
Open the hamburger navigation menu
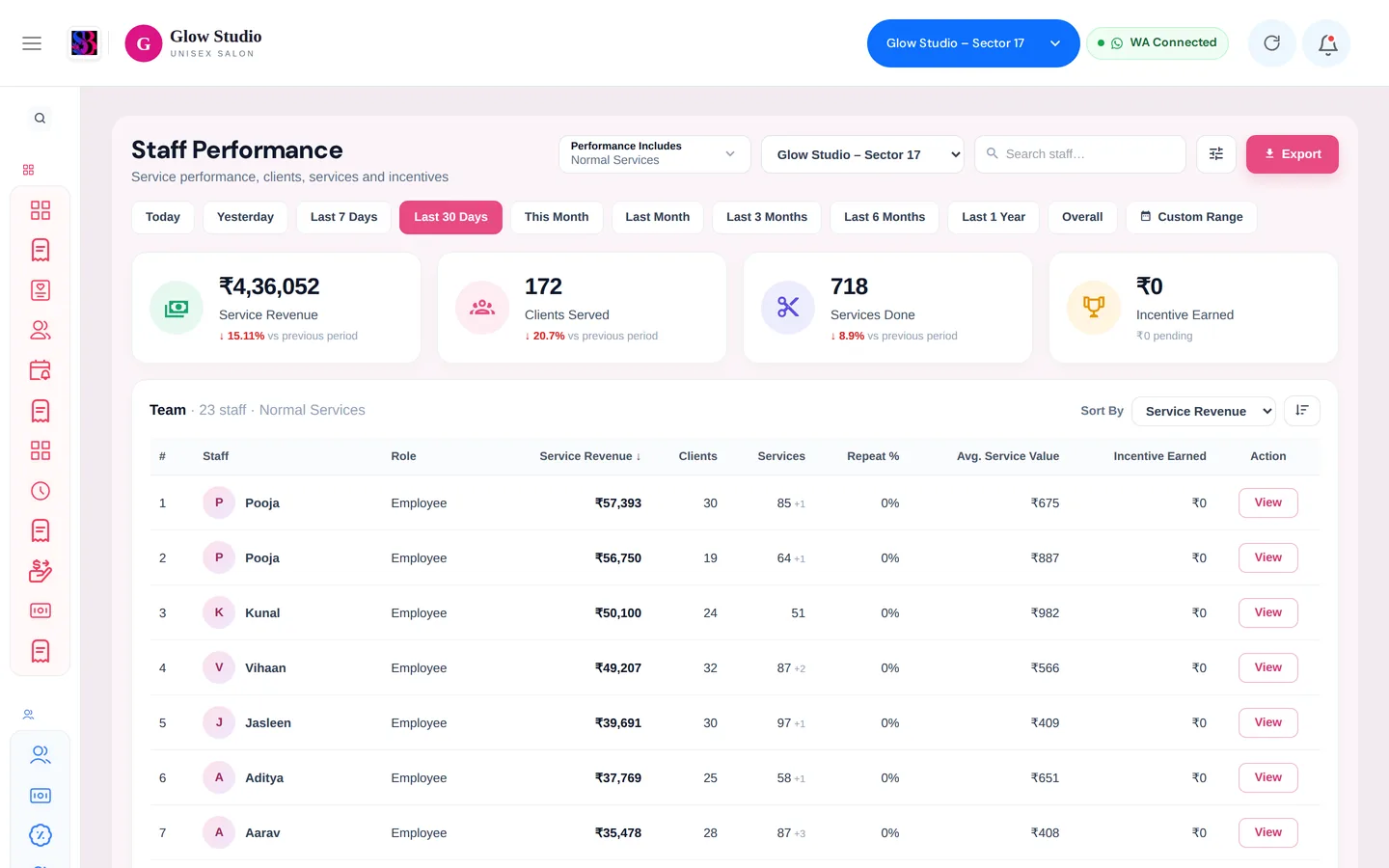click(32, 43)
